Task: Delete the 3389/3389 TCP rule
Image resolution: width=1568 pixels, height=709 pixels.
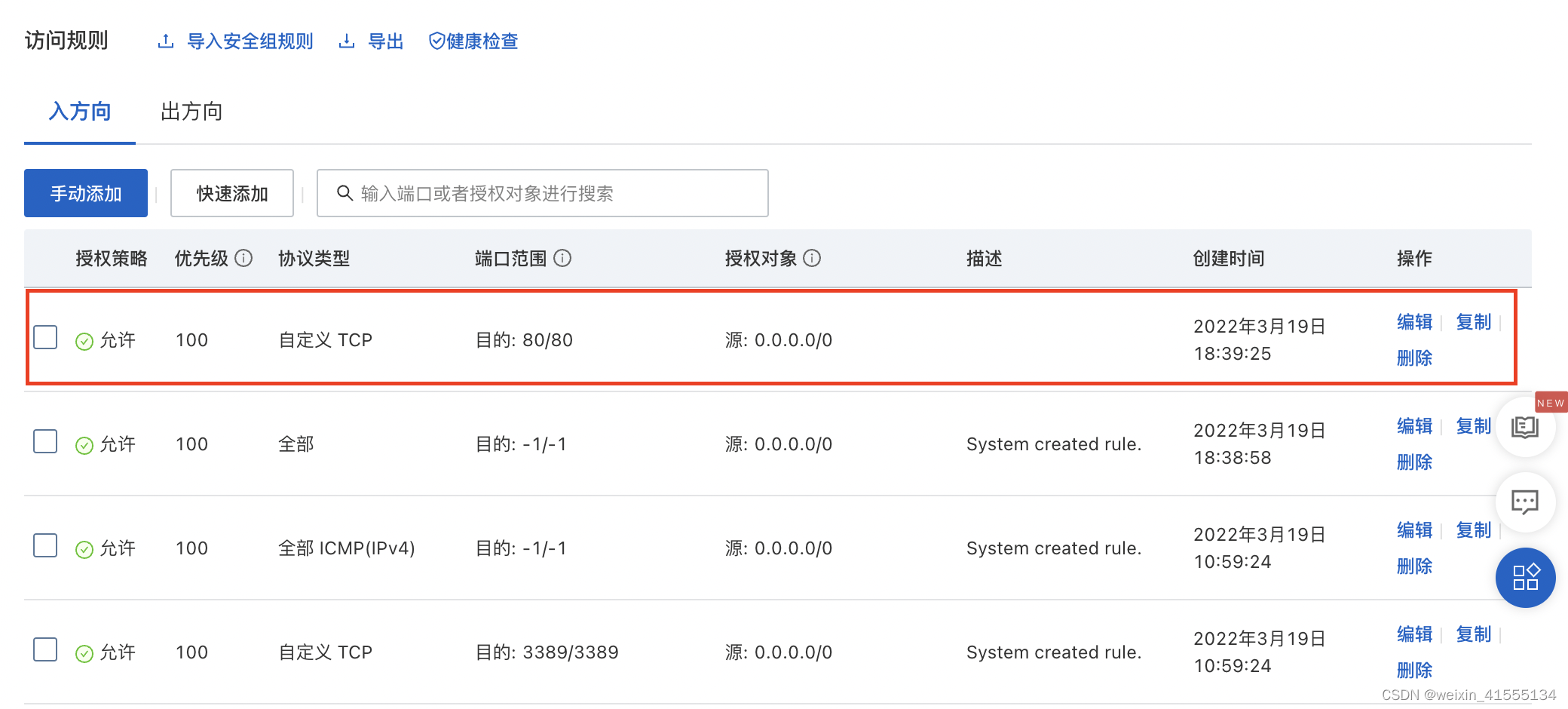Action: [x=1414, y=670]
